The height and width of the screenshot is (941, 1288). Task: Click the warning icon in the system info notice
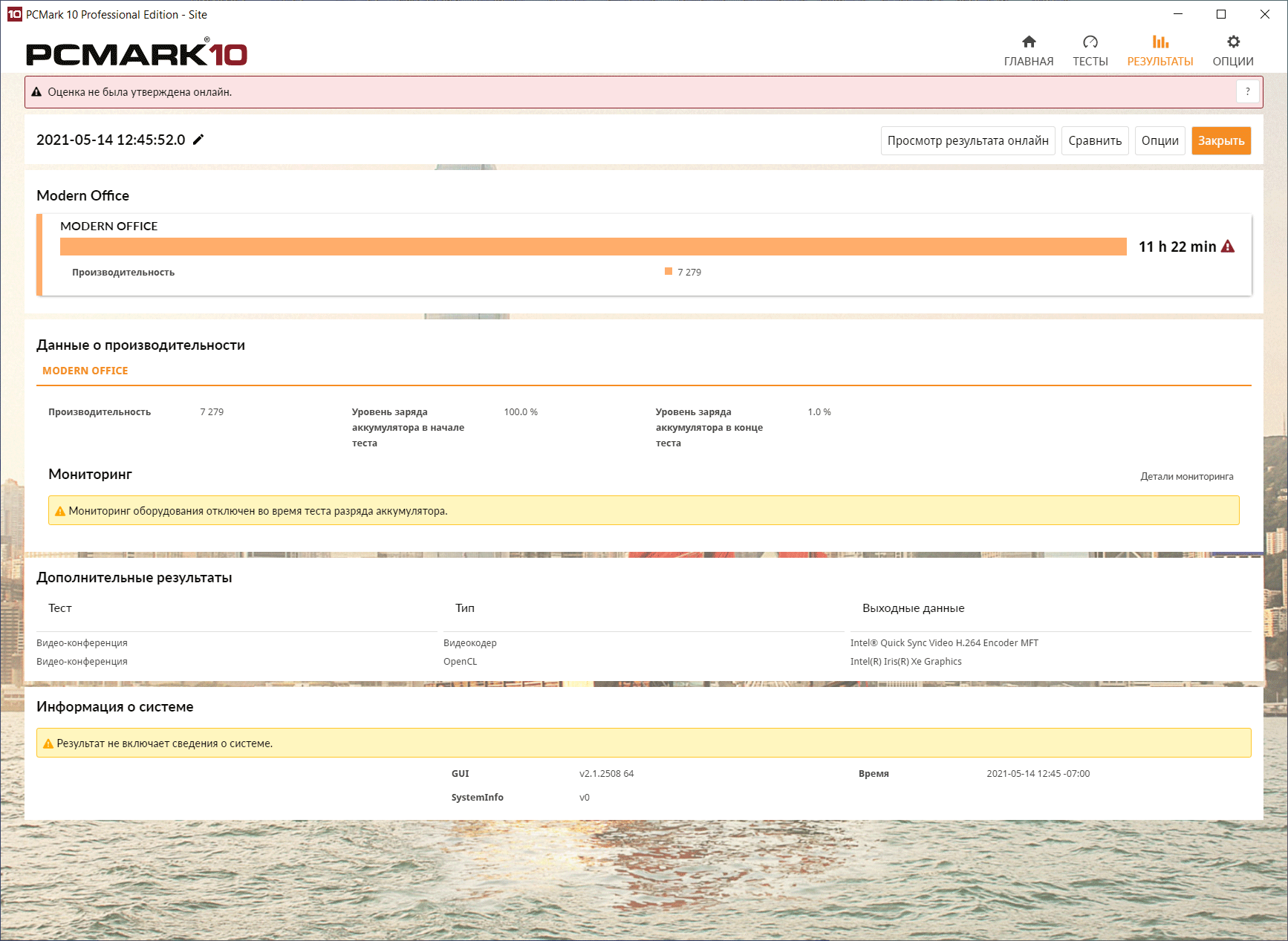48,743
